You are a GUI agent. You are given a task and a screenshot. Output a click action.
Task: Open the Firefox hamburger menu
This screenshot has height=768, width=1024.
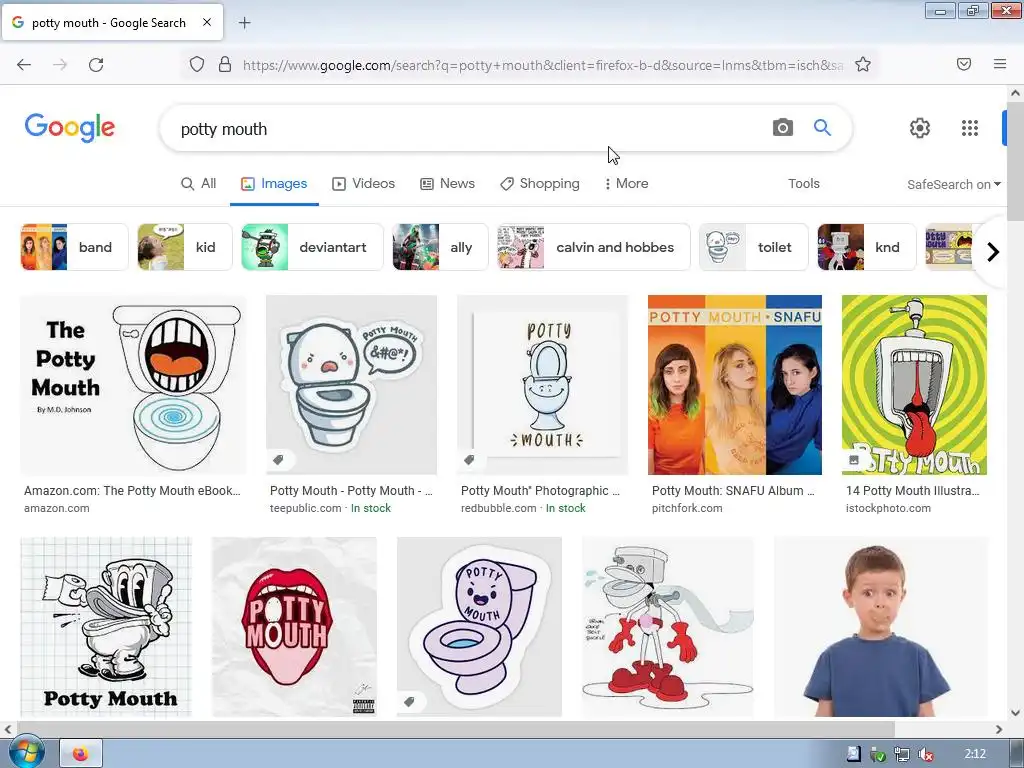[1000, 64]
